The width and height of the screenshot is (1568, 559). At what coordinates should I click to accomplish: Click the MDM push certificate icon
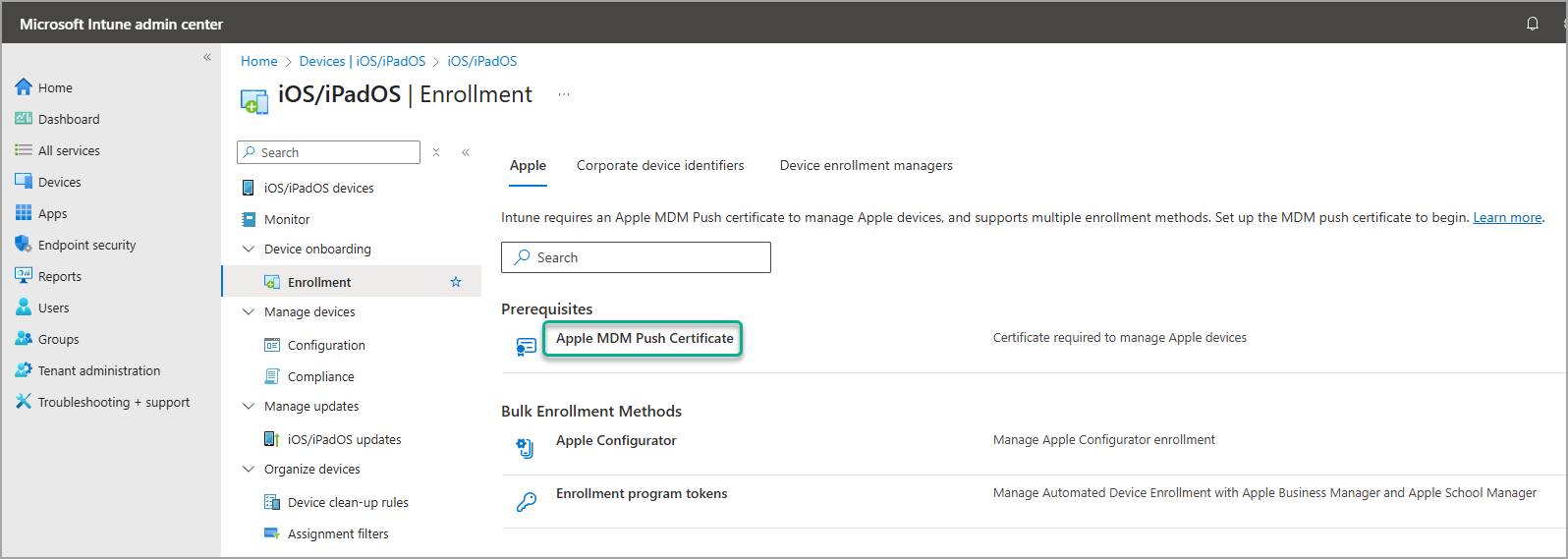(527, 346)
